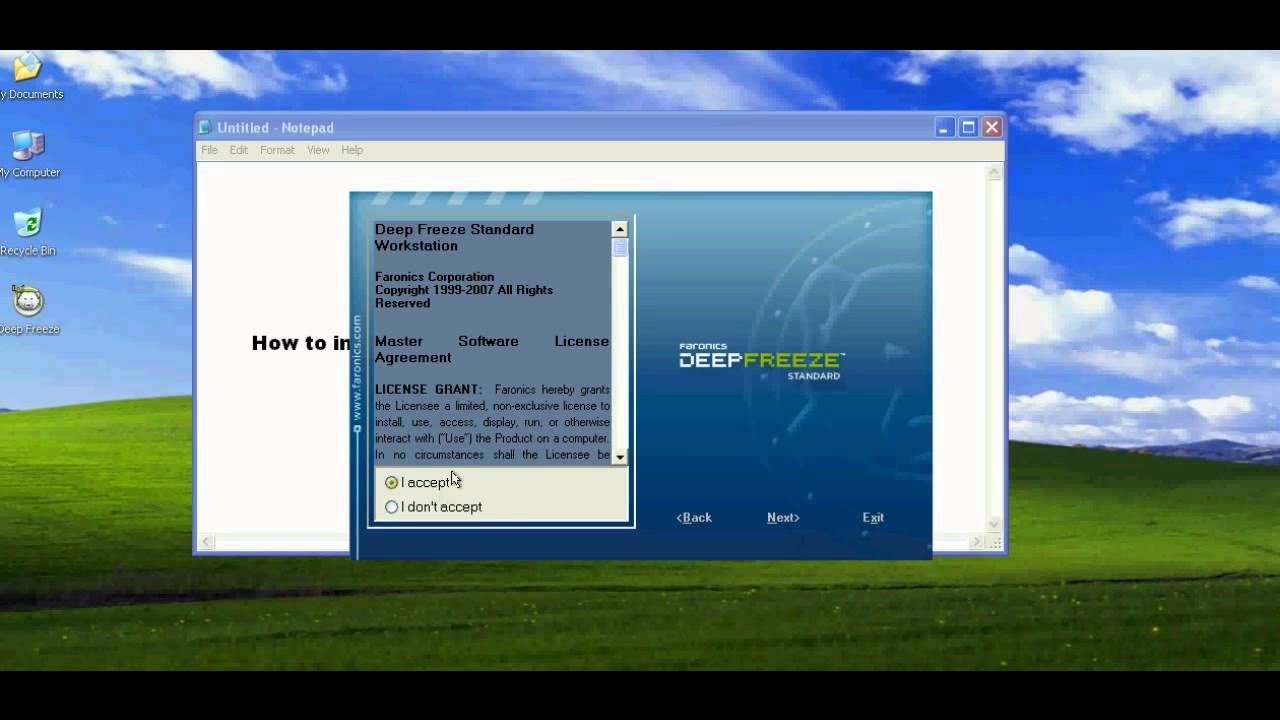Click the license agreement scrollbar thumb
Viewport: 1280px width, 720px height.
pos(620,247)
